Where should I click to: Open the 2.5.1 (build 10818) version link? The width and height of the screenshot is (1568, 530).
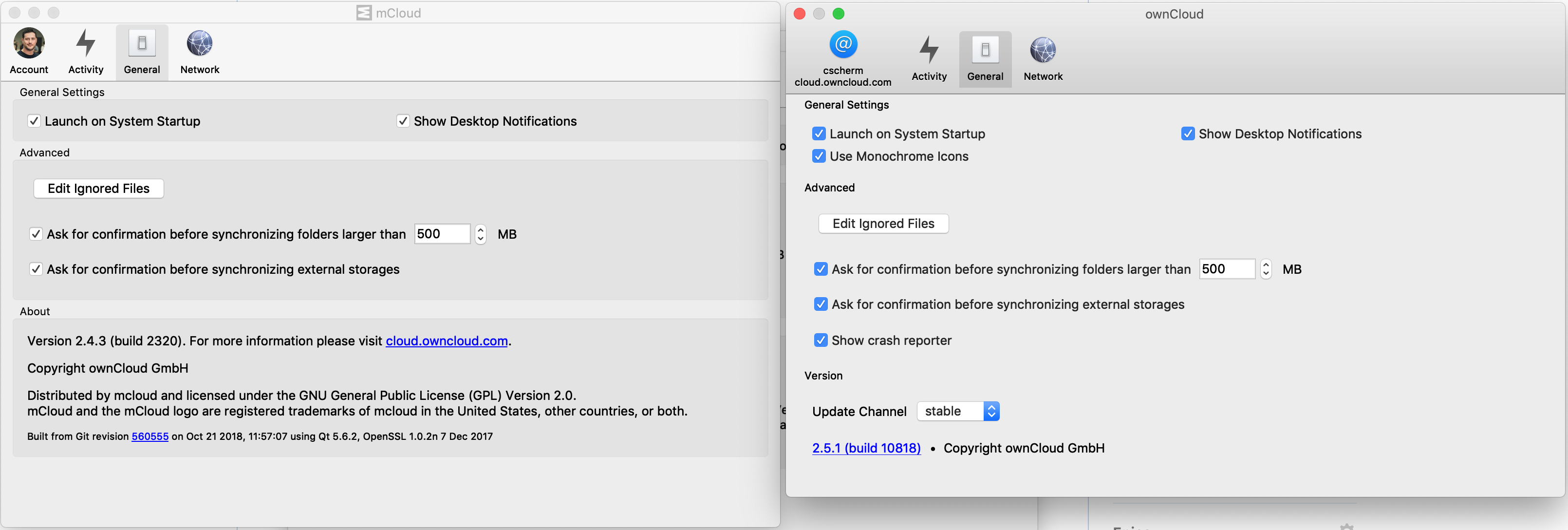(866, 448)
